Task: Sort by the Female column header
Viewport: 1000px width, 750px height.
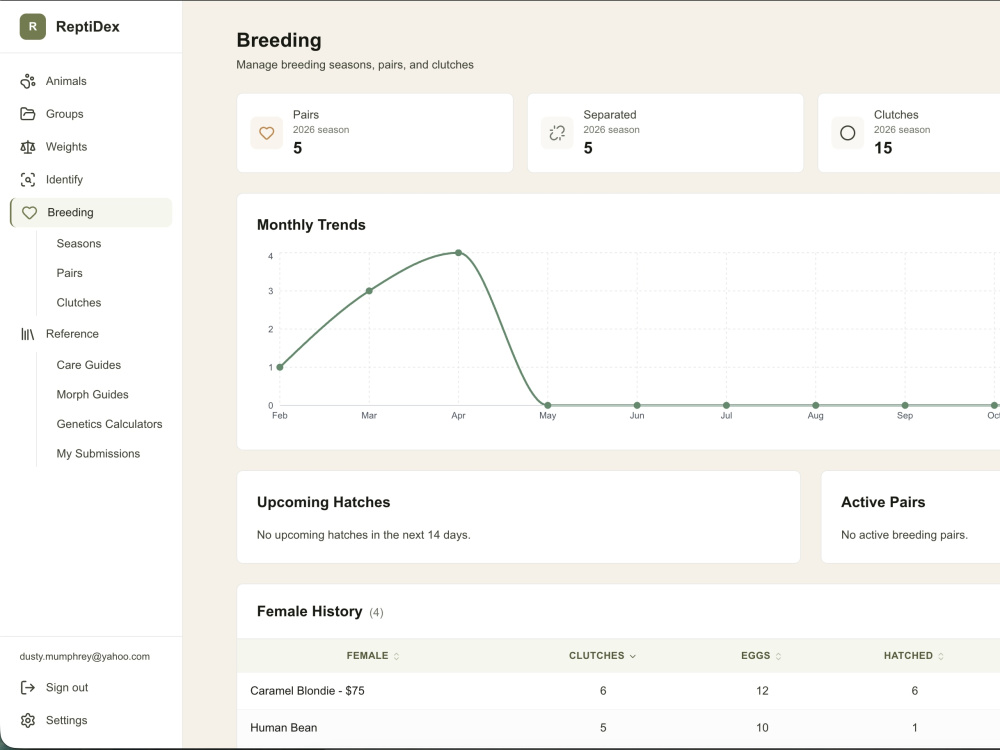Action: (x=373, y=656)
